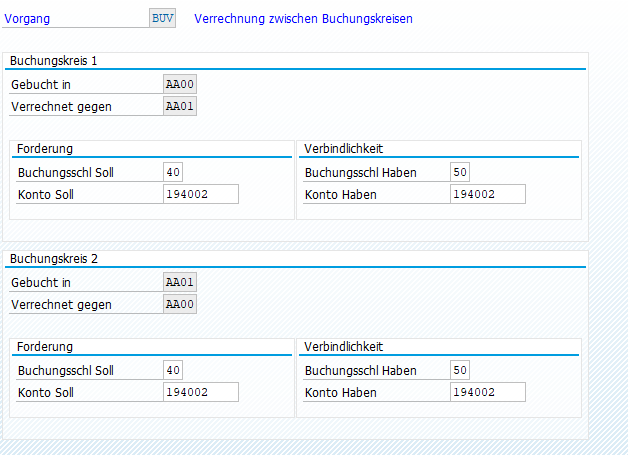Click Konto Haben input in Buchungskreis 2
The height and width of the screenshot is (455, 628).
(x=487, y=392)
